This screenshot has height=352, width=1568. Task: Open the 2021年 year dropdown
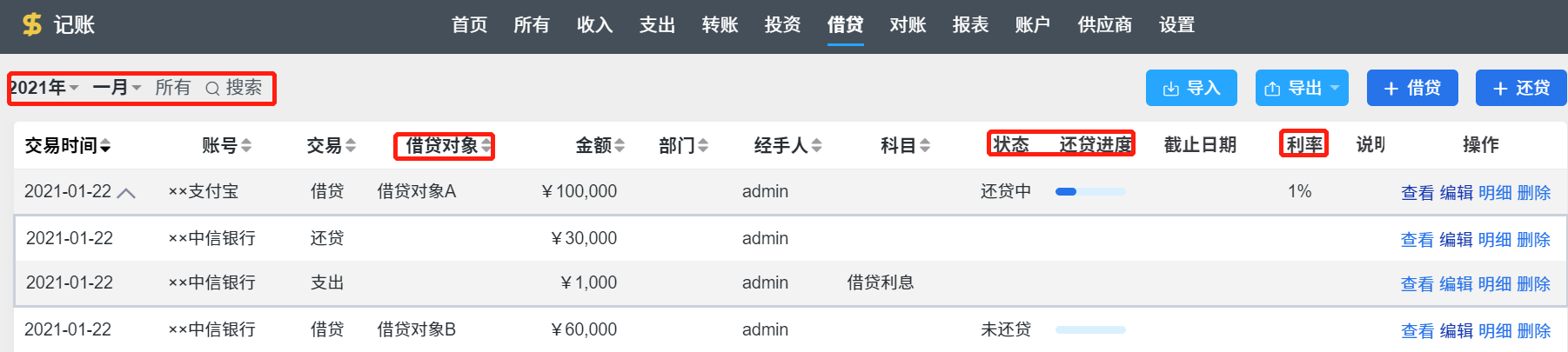44,88
